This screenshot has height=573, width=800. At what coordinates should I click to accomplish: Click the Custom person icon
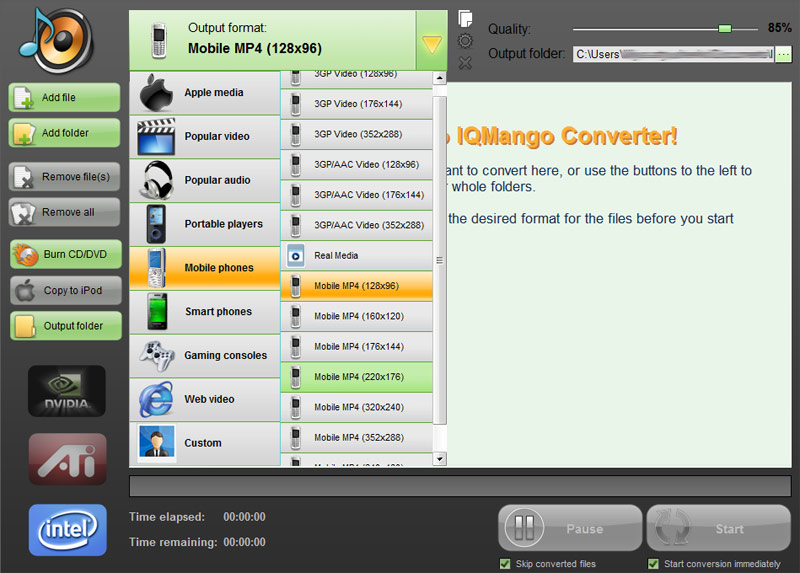click(156, 442)
